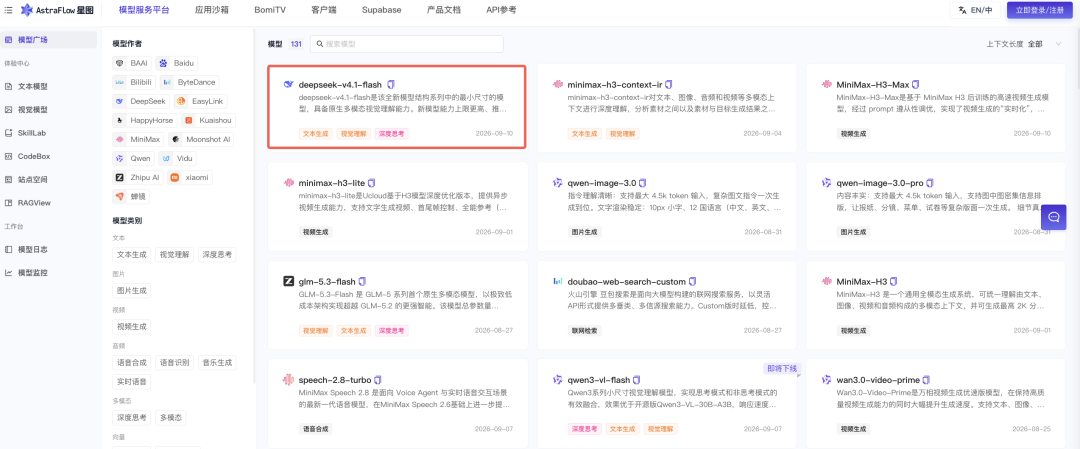Toggle the Qwen author filter
1080x449 pixels.
tap(134, 158)
